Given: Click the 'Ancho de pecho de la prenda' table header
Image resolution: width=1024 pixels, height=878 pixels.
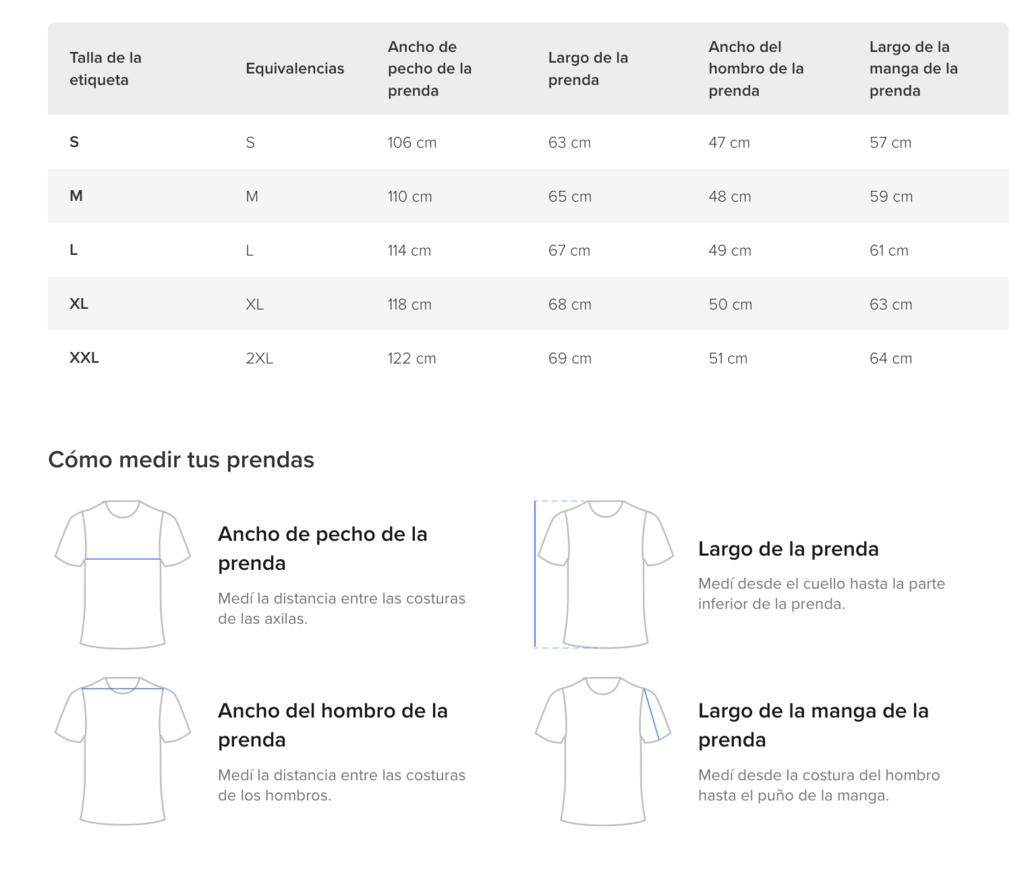Looking at the screenshot, I should [x=430, y=69].
